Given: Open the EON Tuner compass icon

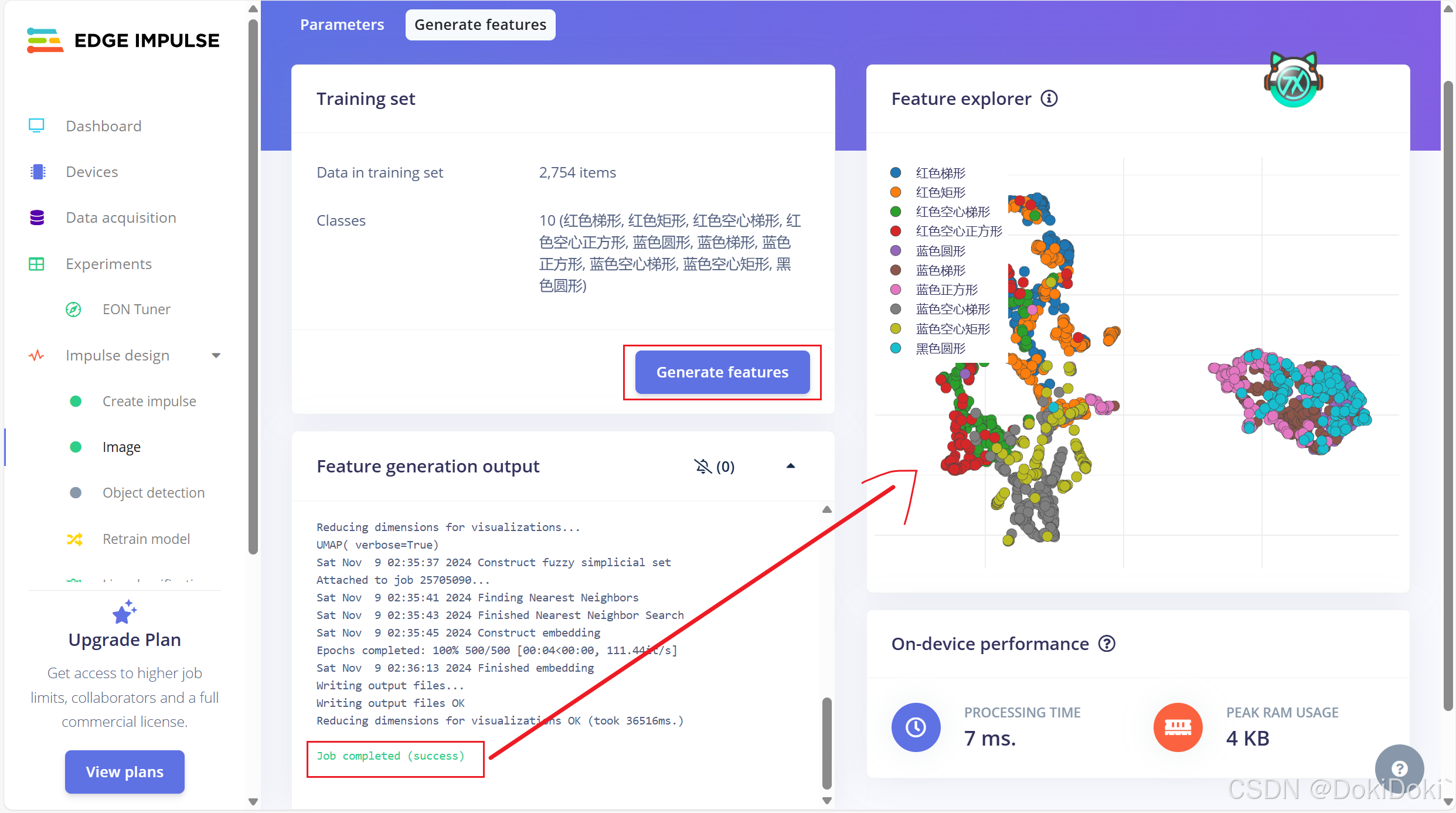Looking at the screenshot, I should 73,309.
